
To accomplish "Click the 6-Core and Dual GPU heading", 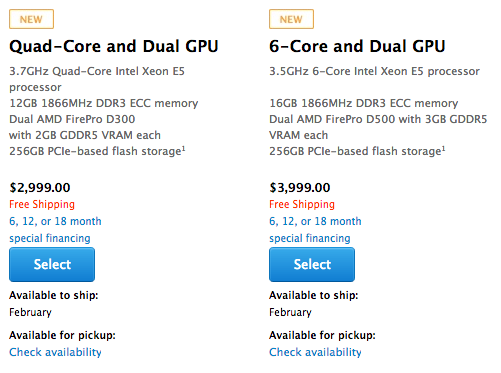I will 357,46.
